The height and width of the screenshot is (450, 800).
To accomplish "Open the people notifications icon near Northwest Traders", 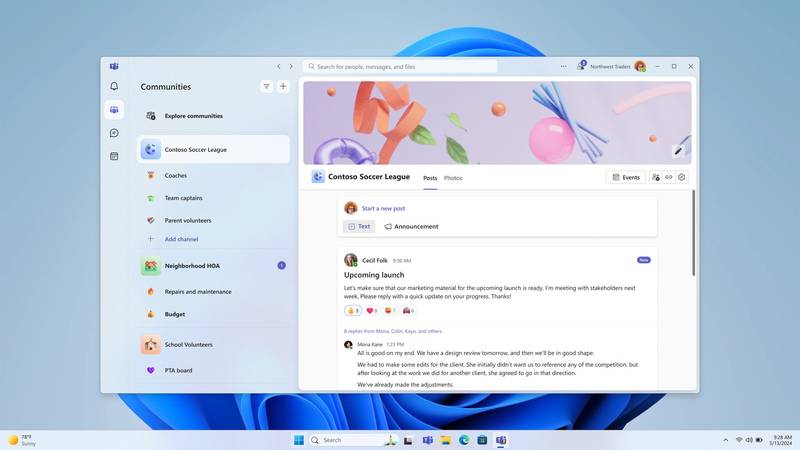I will pyautogui.click(x=581, y=66).
